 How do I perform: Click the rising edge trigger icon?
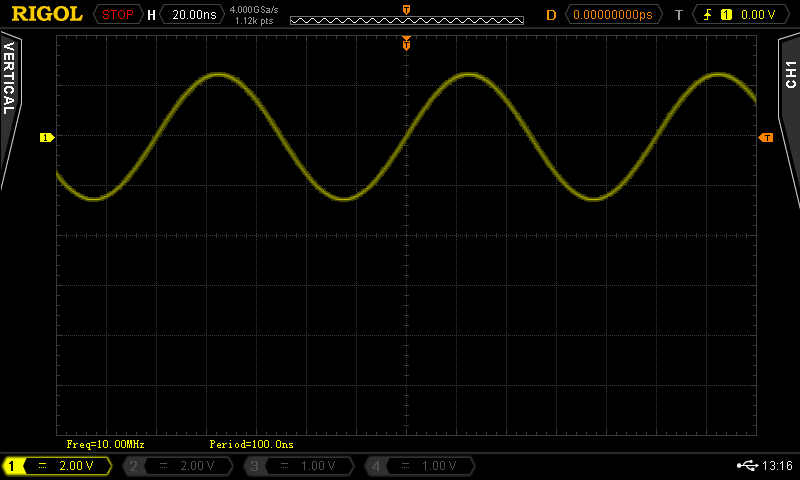click(708, 15)
